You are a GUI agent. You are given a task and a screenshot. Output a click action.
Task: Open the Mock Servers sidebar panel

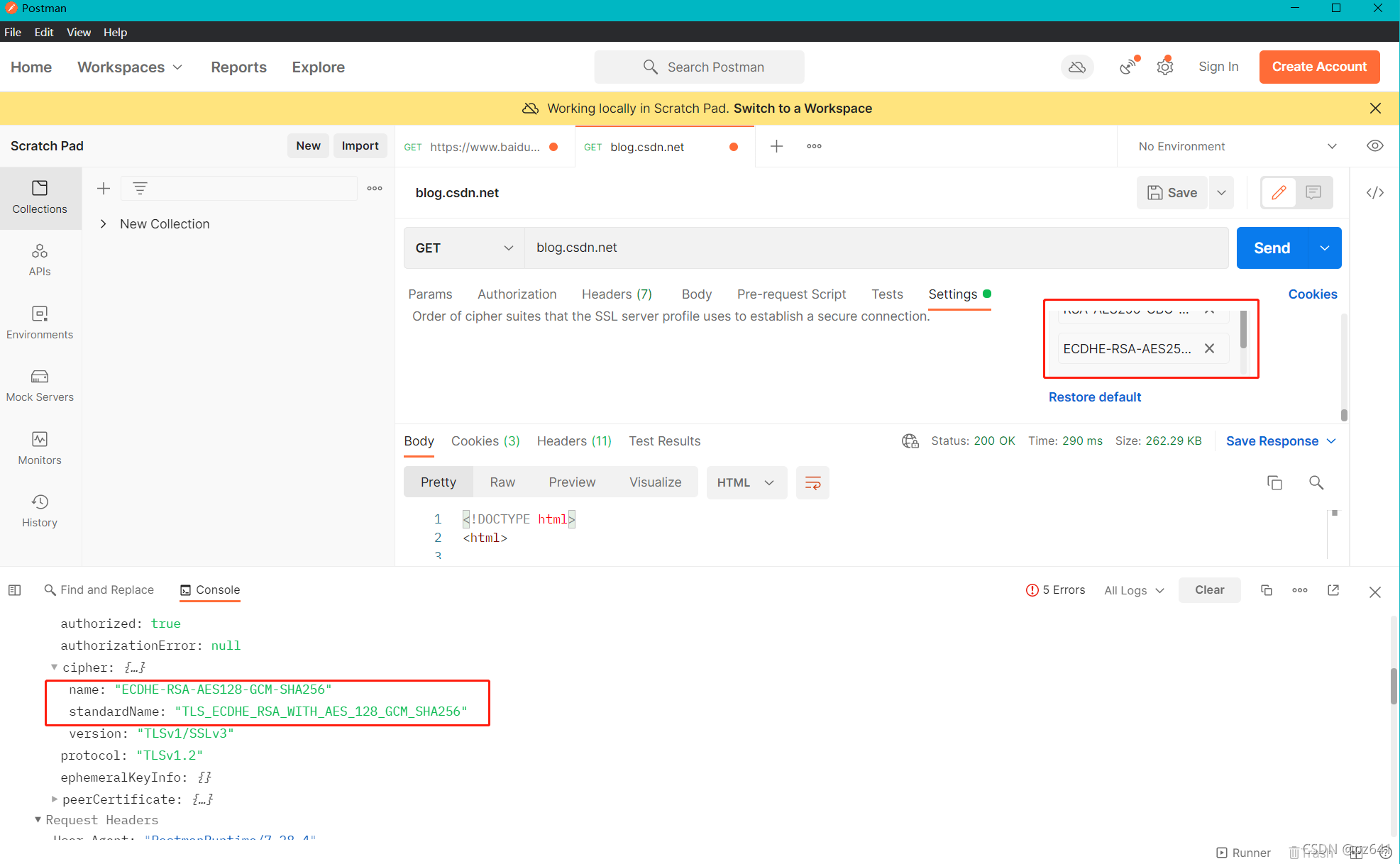[40, 386]
